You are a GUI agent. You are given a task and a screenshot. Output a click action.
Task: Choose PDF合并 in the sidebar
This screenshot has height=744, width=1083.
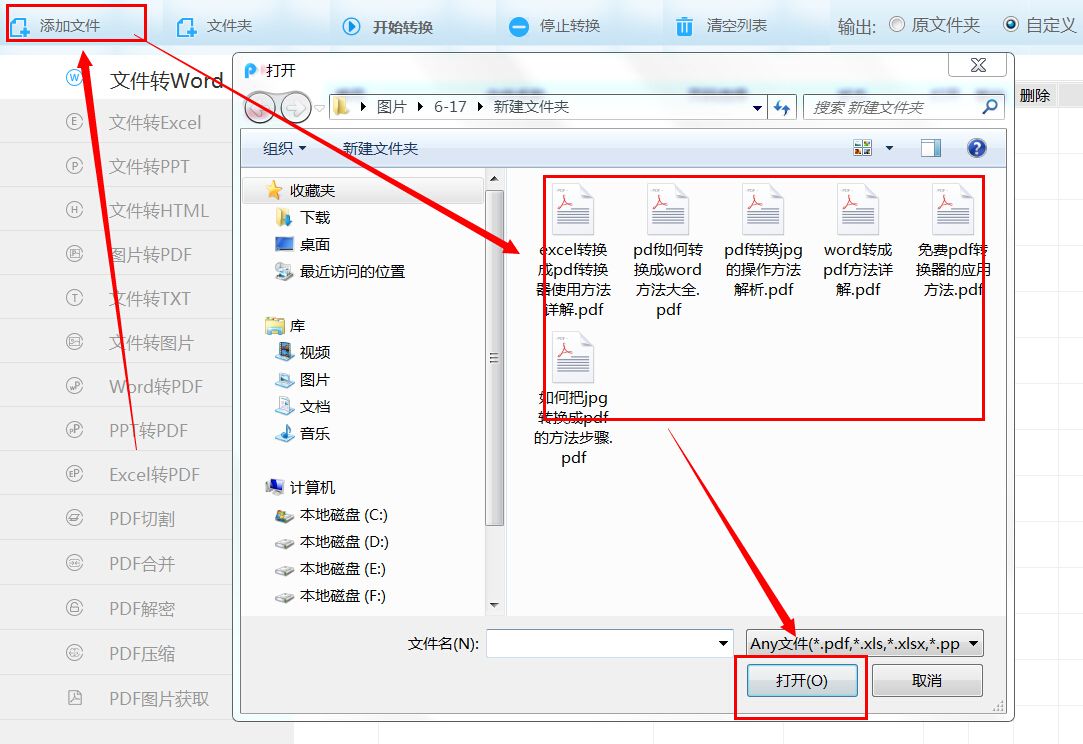click(141, 564)
